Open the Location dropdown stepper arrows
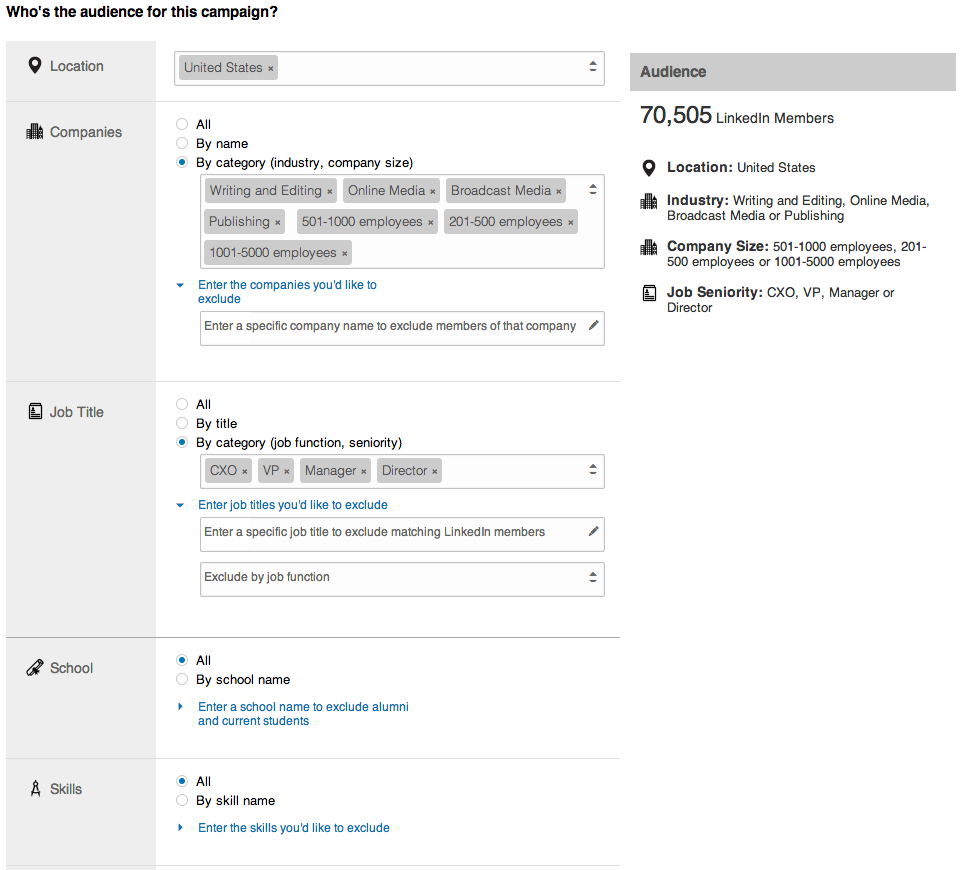Image resolution: width=963 pixels, height=870 pixels. 592,68
